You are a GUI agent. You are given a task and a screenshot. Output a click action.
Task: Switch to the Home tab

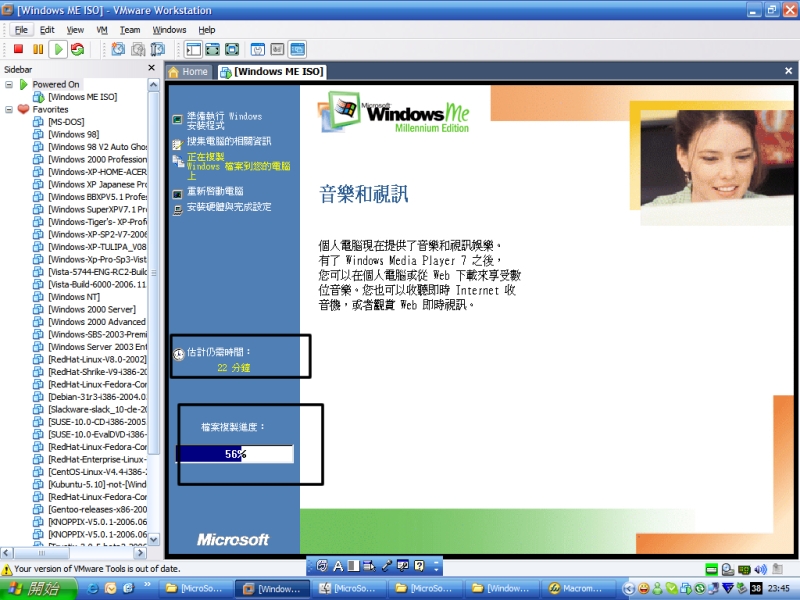[188, 72]
